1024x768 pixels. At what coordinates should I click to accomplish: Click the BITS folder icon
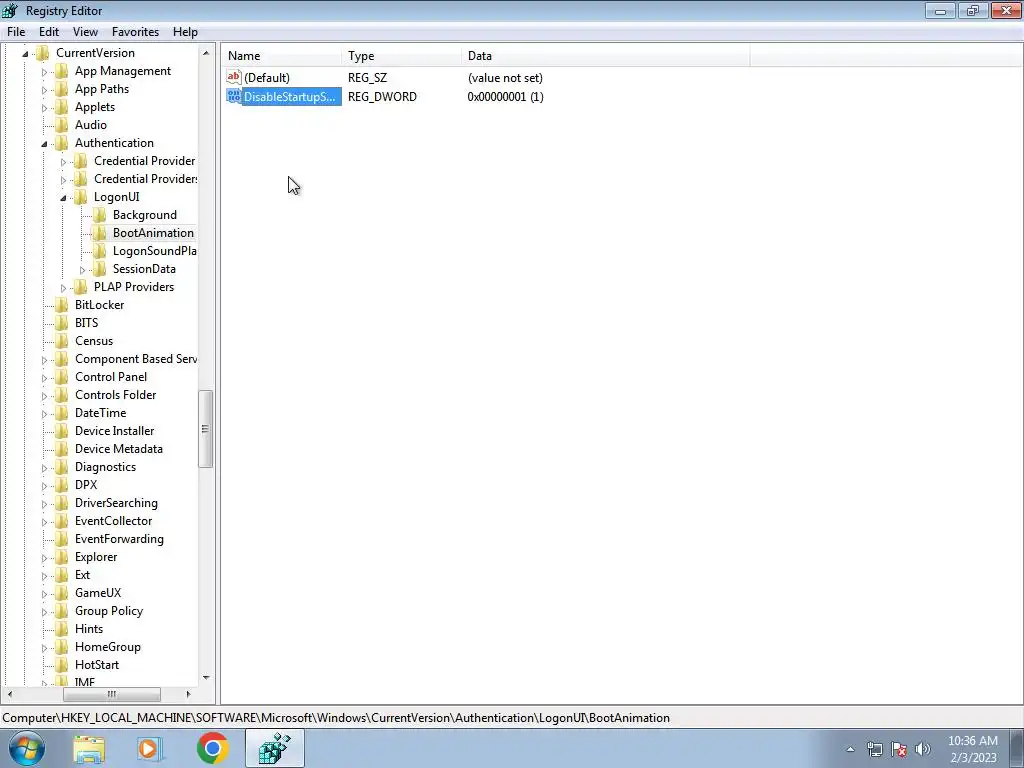click(61, 323)
